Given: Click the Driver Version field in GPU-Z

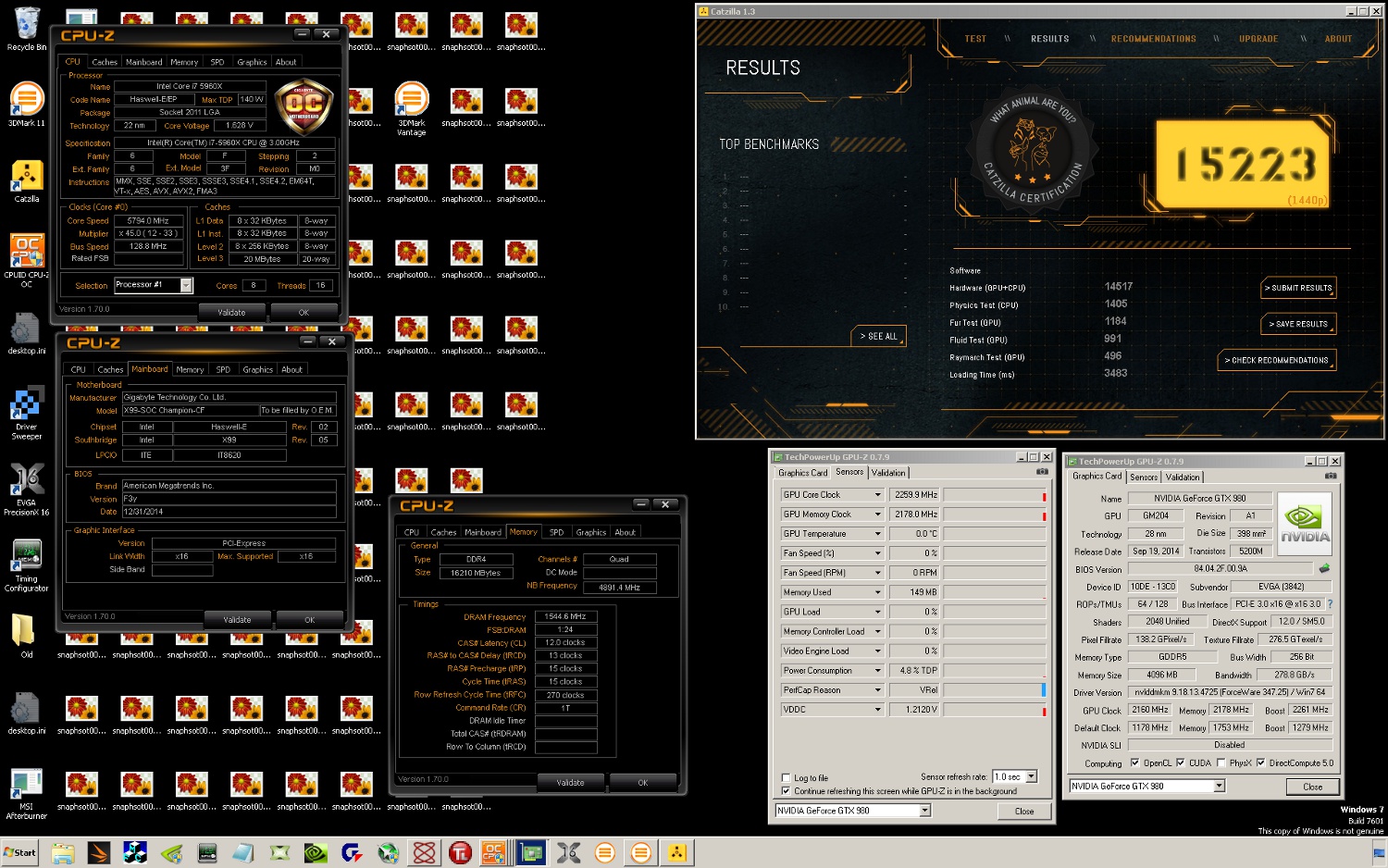Looking at the screenshot, I should coord(1230,692).
